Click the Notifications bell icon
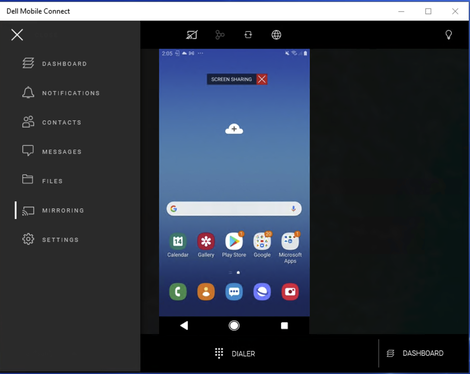The image size is (470, 374). [28, 92]
